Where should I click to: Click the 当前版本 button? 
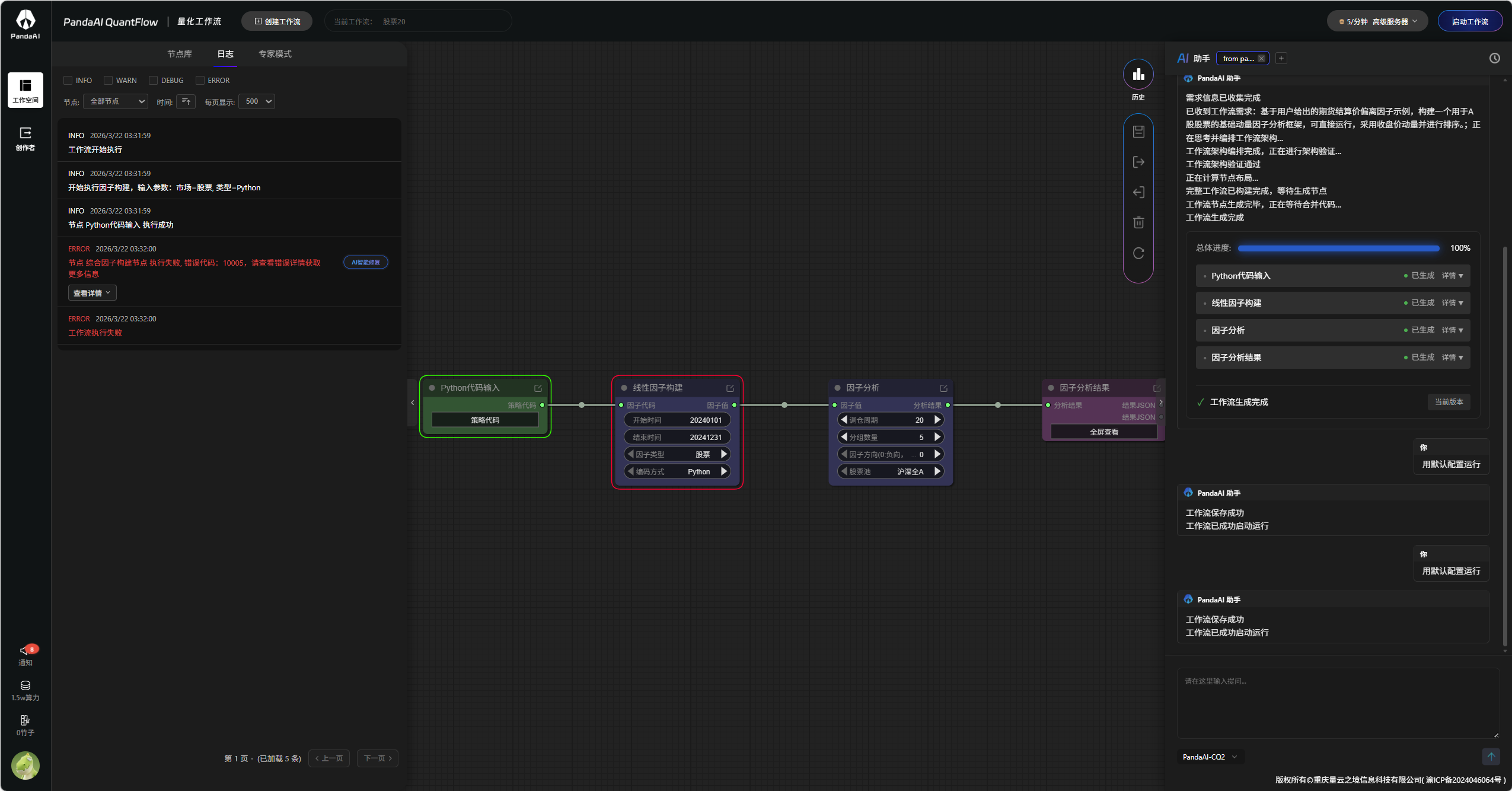1449,402
